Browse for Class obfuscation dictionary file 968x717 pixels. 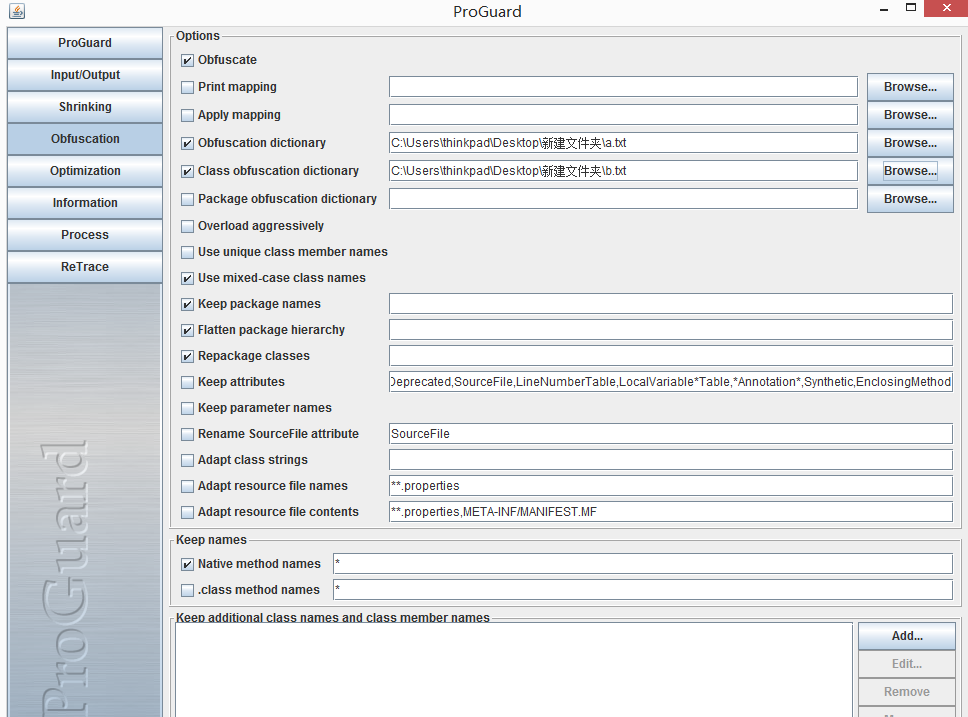[910, 170]
